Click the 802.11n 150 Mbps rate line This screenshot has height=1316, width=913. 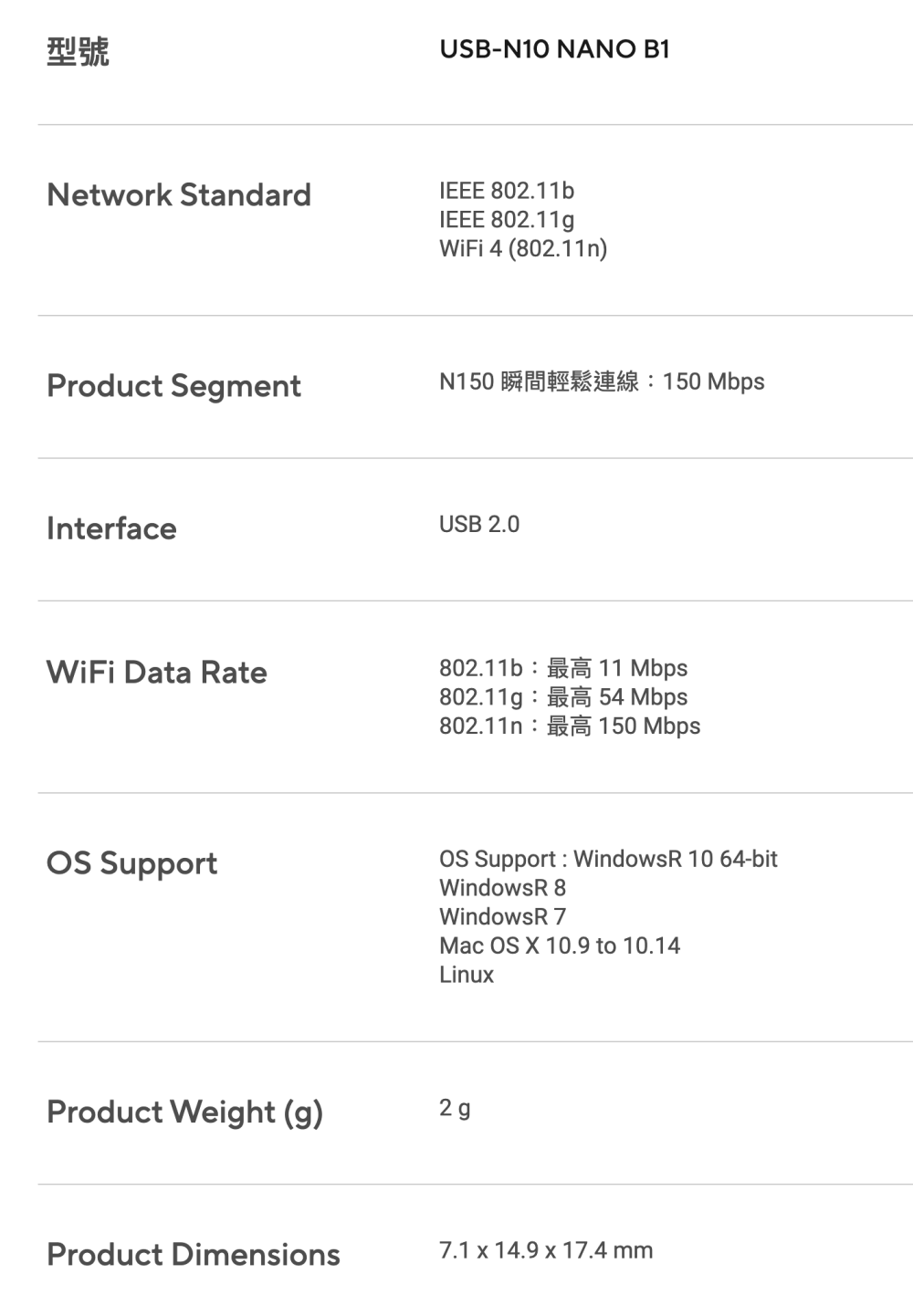(x=570, y=726)
